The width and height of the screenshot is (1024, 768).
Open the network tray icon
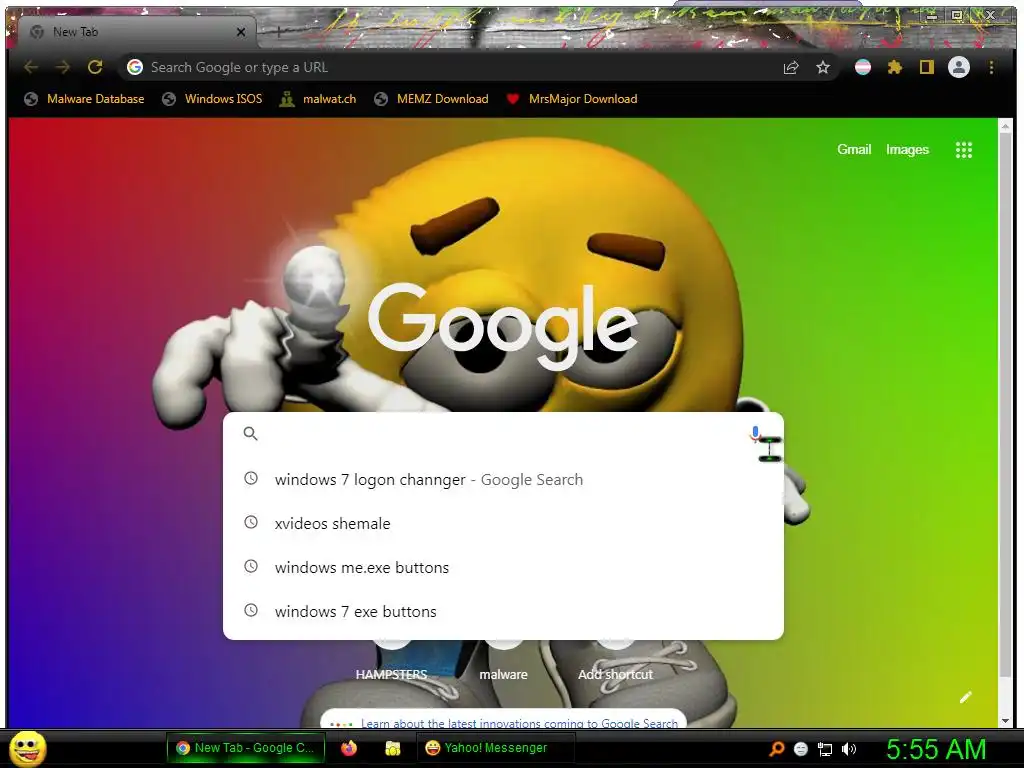tap(825, 749)
